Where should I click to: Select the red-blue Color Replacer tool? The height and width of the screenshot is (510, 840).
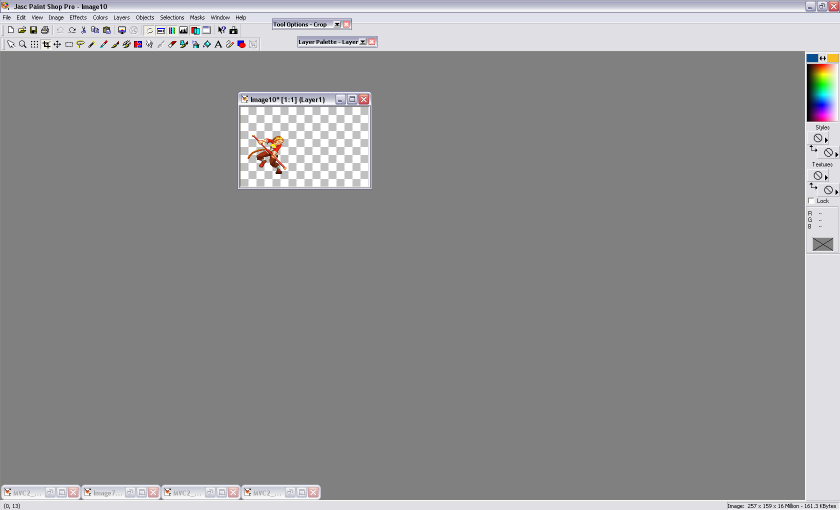(x=138, y=44)
